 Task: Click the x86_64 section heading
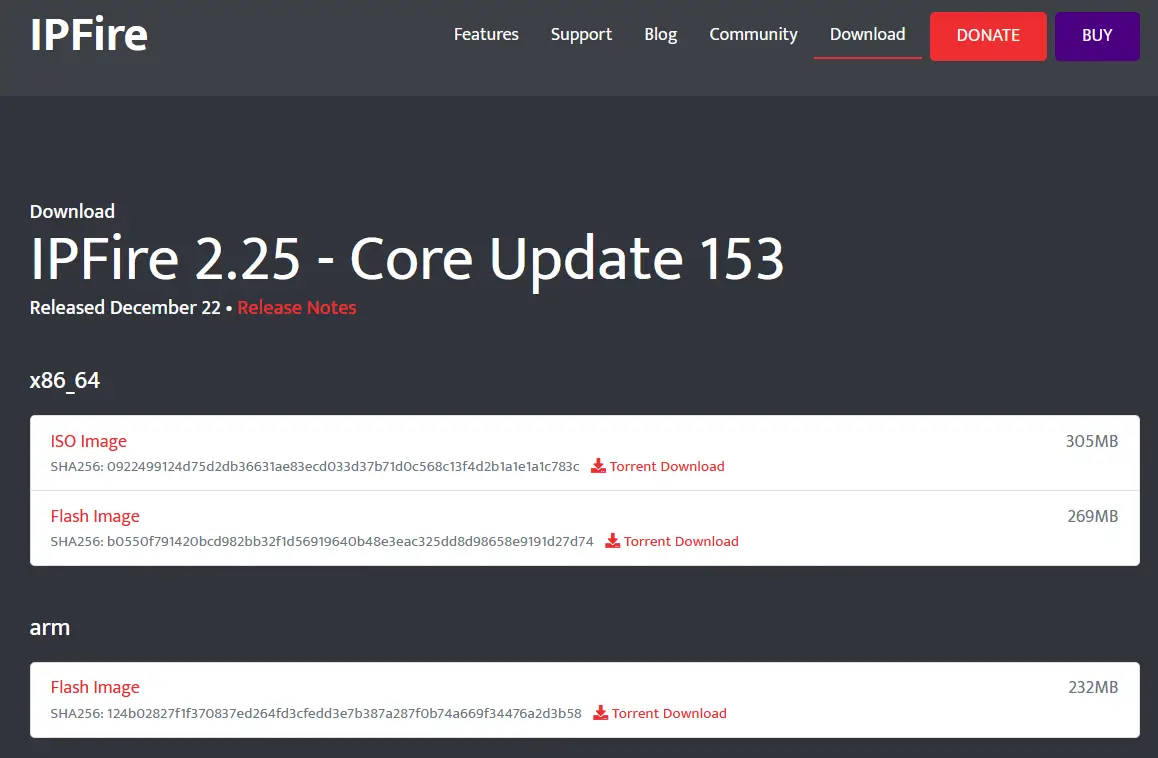(x=64, y=380)
